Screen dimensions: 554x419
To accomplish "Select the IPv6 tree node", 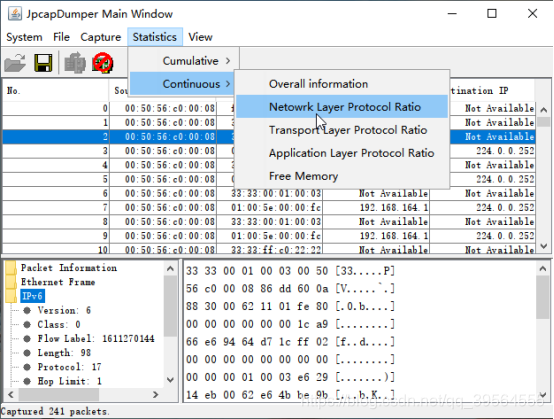I will click(x=32, y=296).
